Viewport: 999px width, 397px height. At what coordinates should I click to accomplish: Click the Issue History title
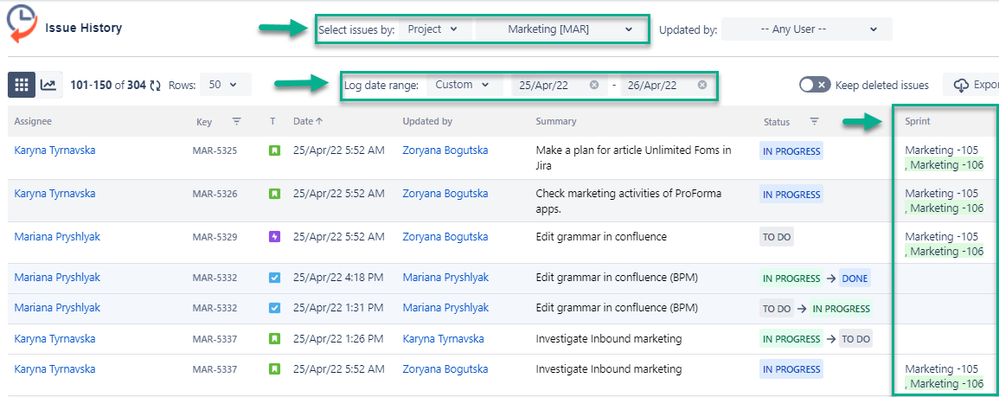pyautogui.click(x=83, y=28)
